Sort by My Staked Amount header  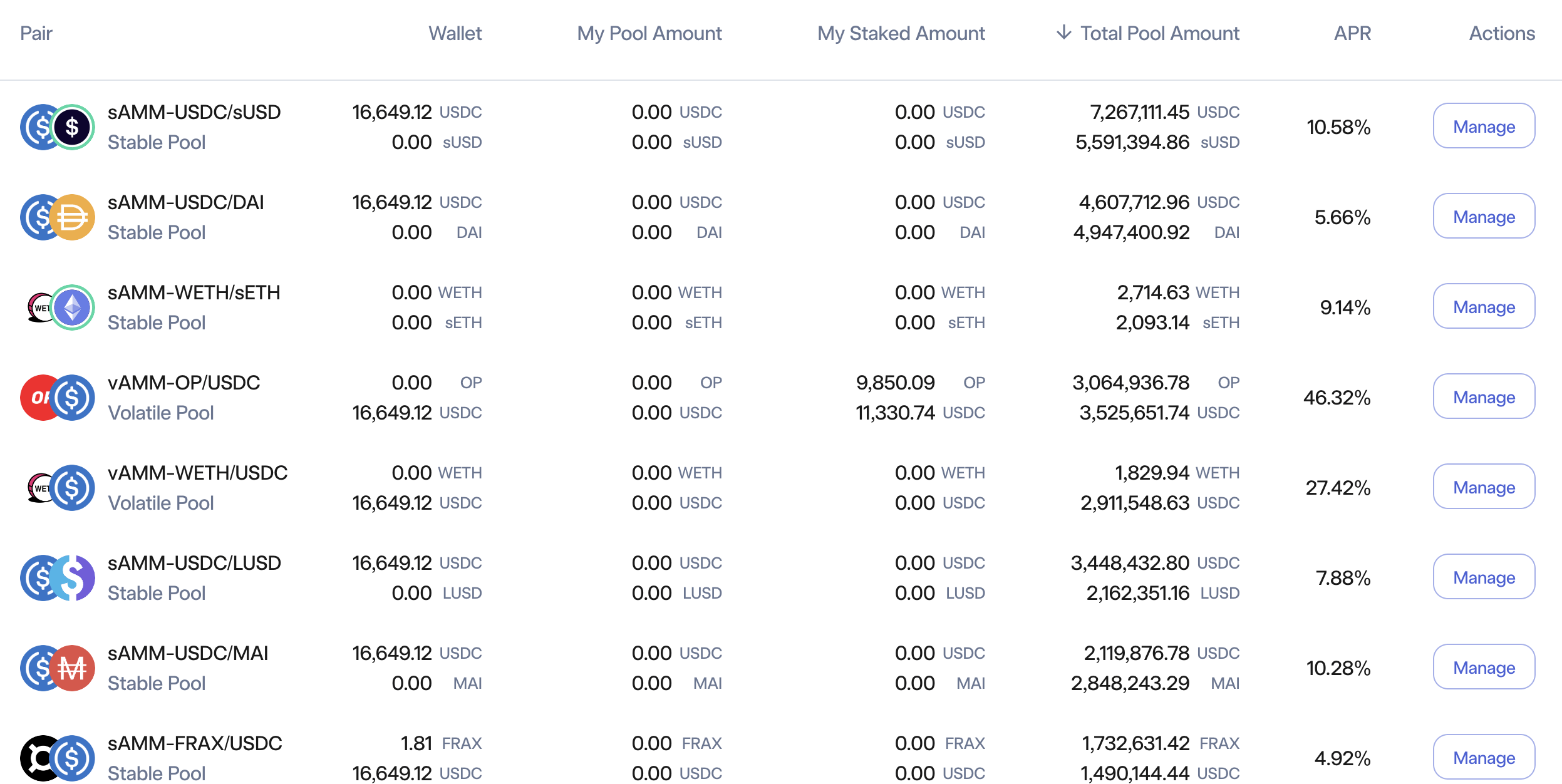901,33
